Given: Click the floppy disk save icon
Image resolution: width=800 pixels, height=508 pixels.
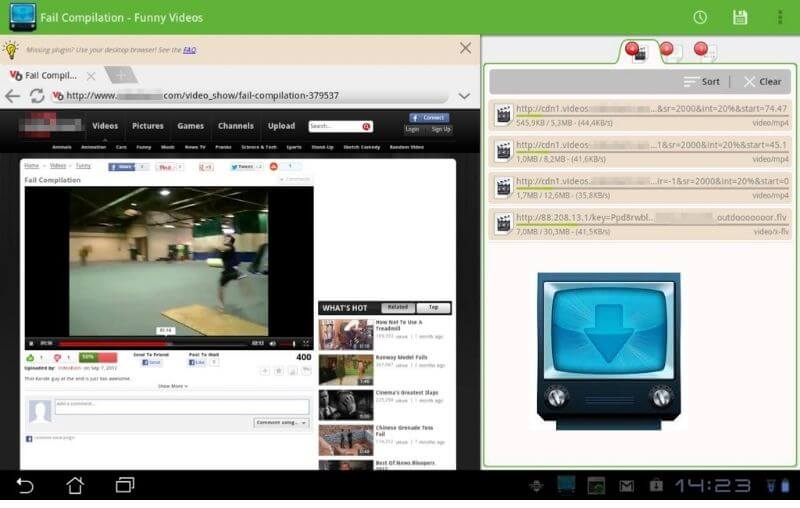Looking at the screenshot, I should pyautogui.click(x=740, y=17).
